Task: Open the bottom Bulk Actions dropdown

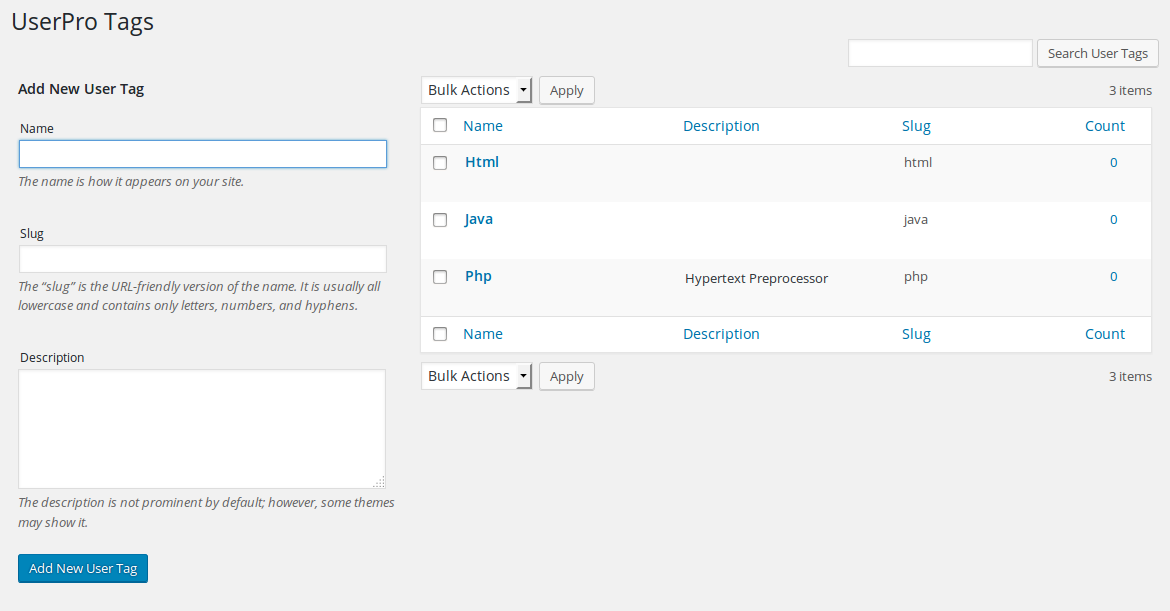Action: (x=476, y=376)
